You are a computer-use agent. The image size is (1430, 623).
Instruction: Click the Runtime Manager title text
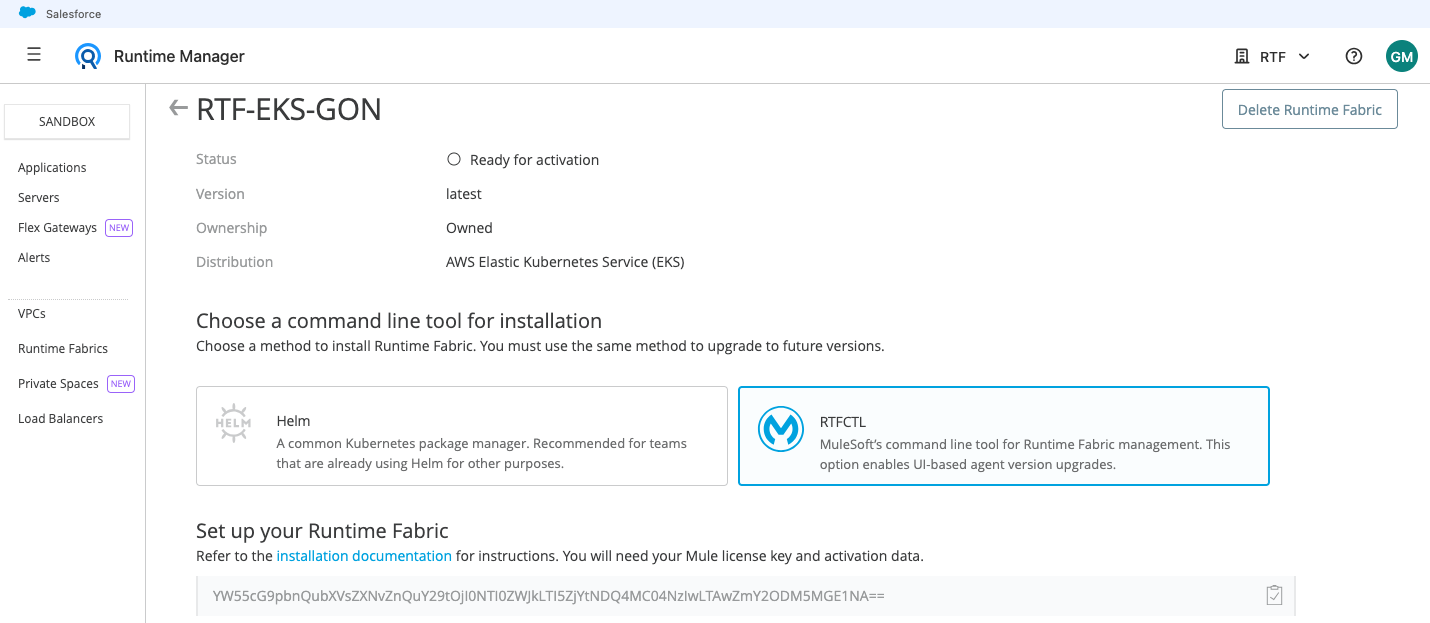coord(179,56)
